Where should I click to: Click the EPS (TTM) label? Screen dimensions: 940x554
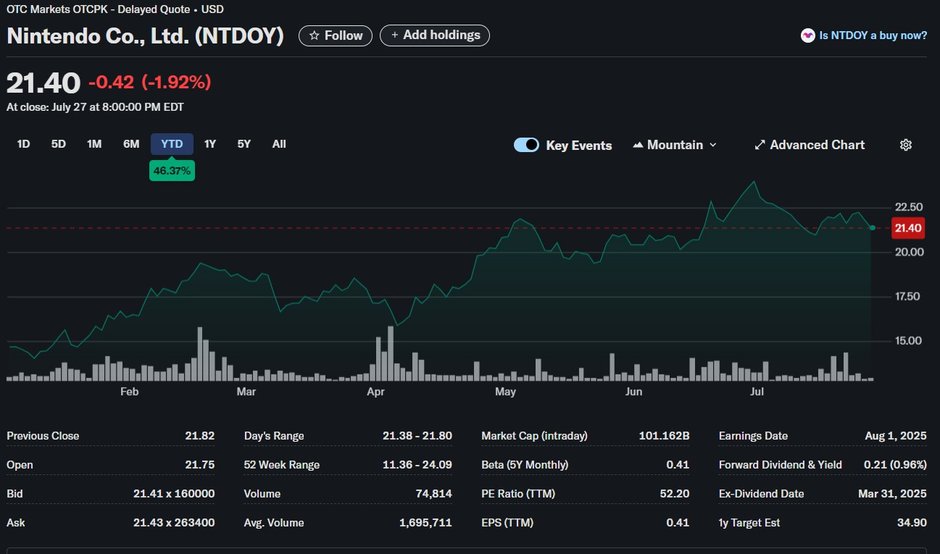click(x=507, y=522)
